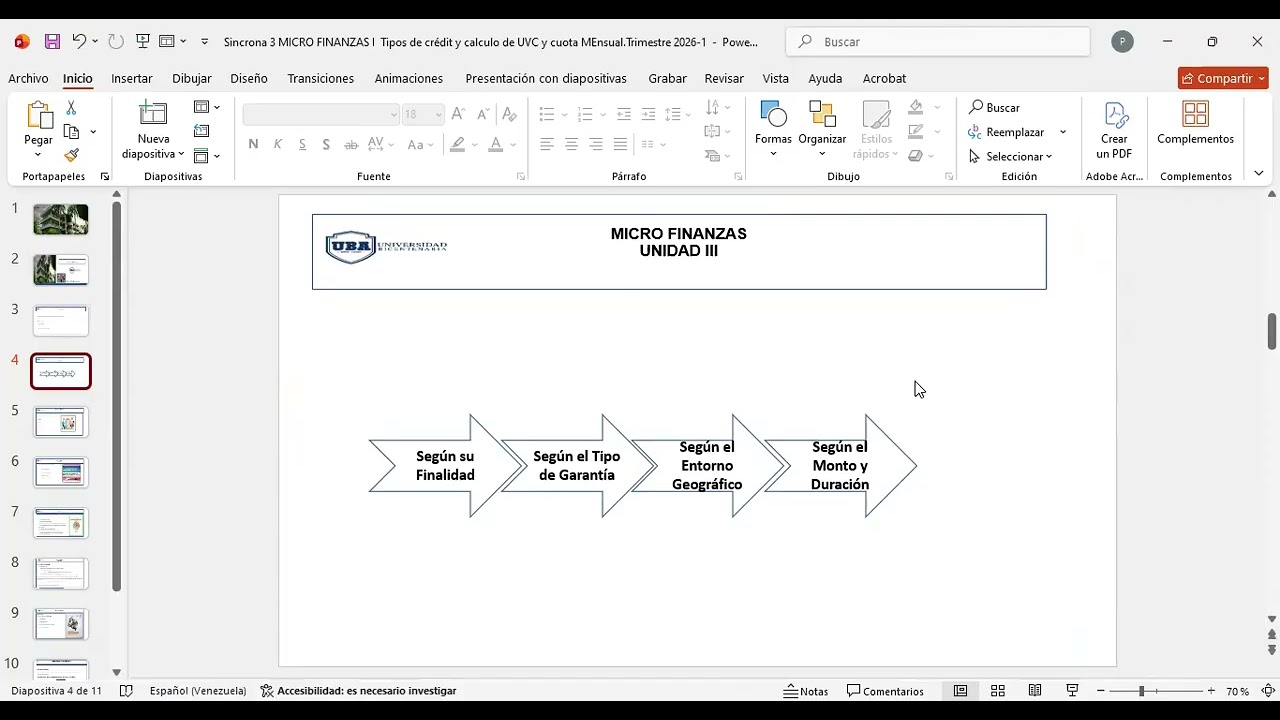Expand the Compartir dropdown arrow
The image size is (1280, 720).
(x=1262, y=78)
